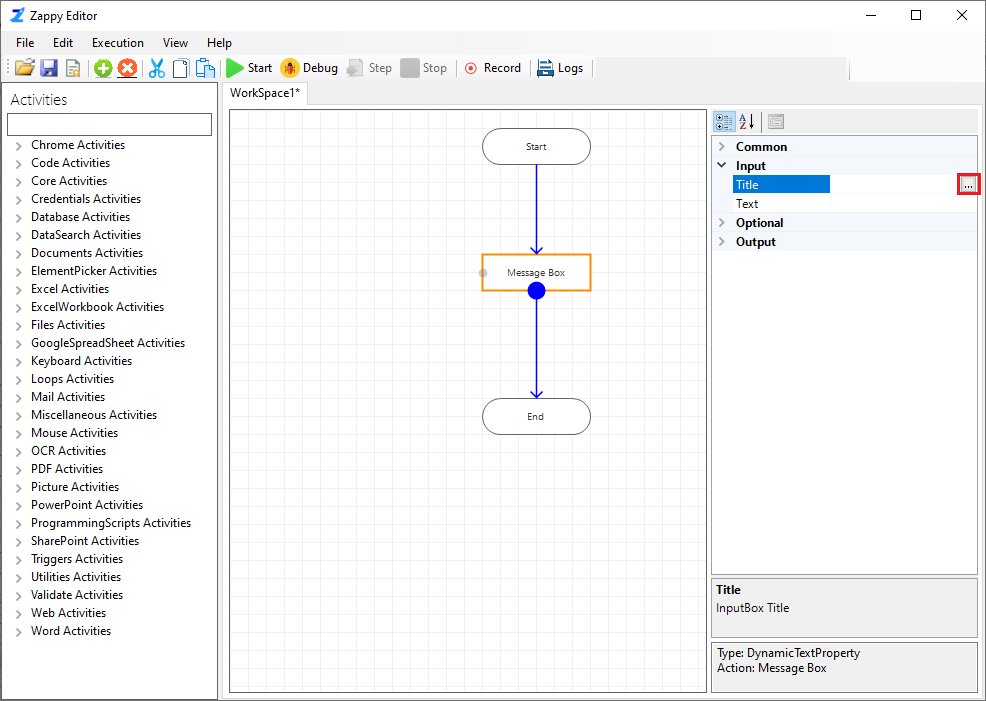The image size is (986, 701).
Task: Open the Execution menu
Action: 118,43
